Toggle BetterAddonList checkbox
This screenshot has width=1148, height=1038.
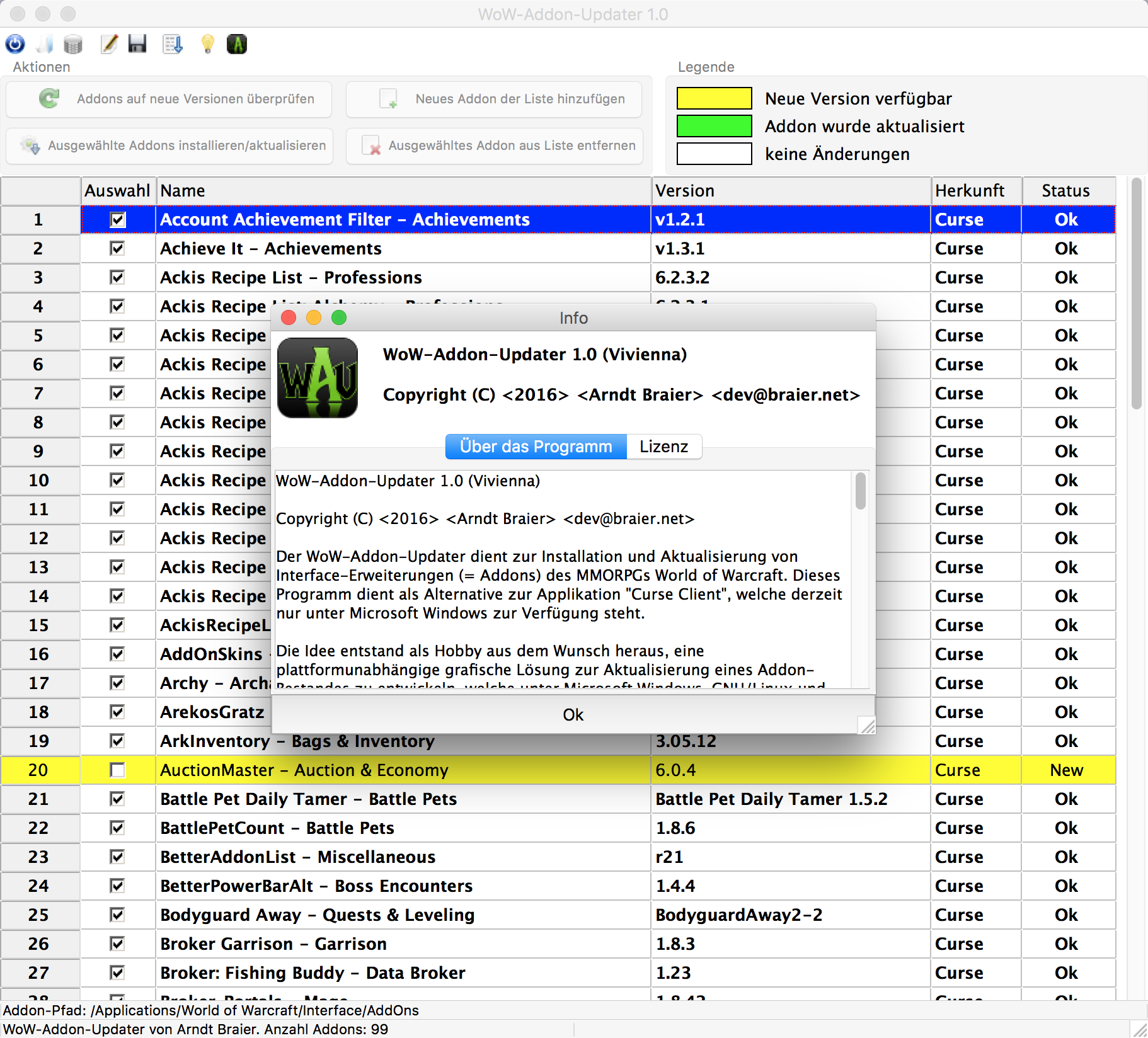[118, 857]
